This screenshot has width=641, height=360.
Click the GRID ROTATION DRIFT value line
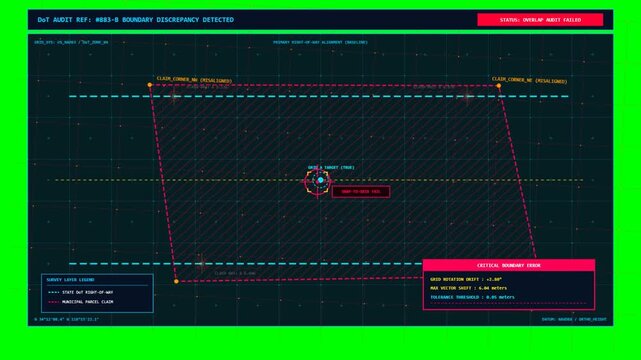pos(466,280)
